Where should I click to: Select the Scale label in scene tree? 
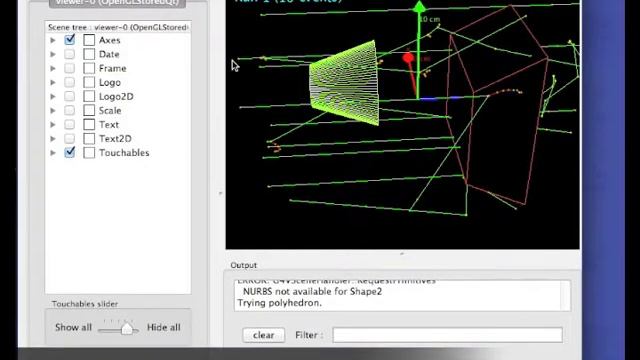110,111
